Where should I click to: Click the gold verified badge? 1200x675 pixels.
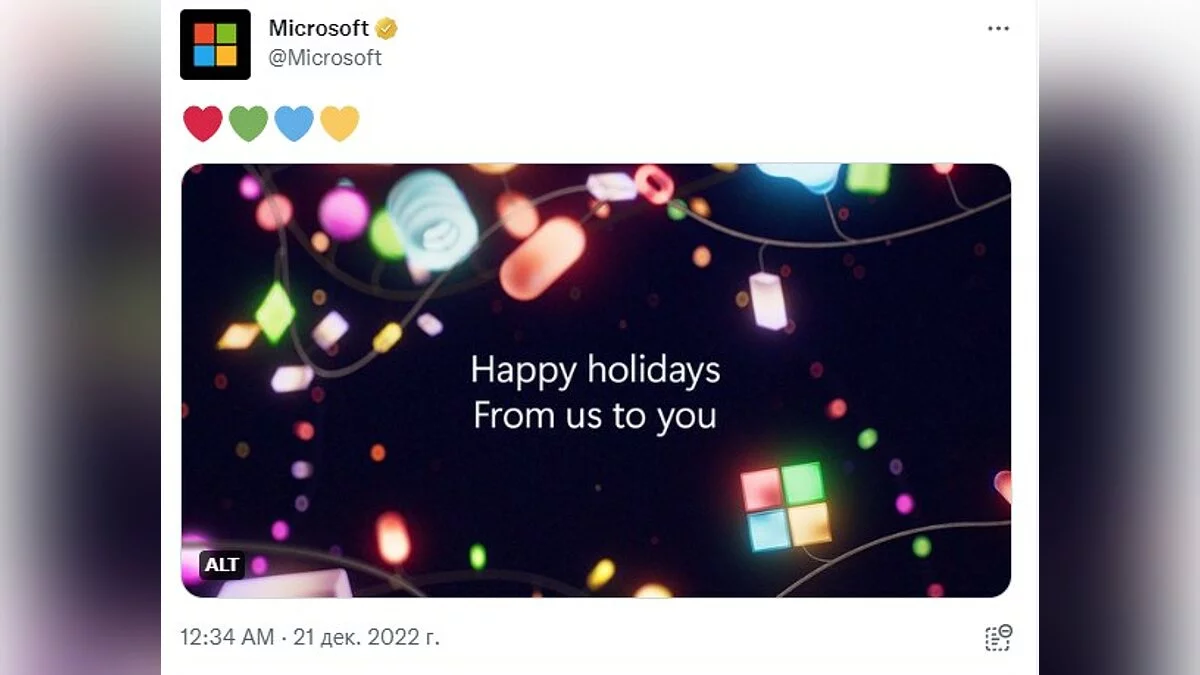point(387,29)
